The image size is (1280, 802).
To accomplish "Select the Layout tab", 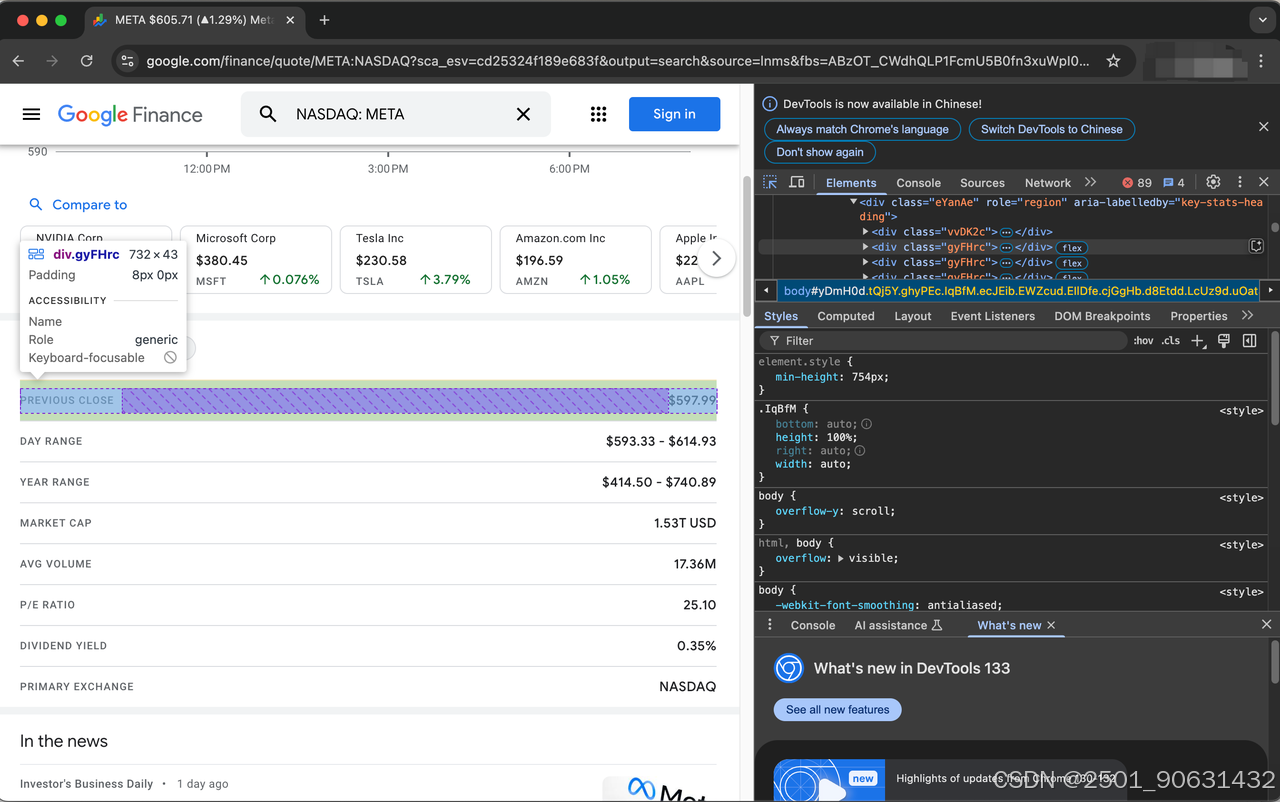I will (x=912, y=316).
